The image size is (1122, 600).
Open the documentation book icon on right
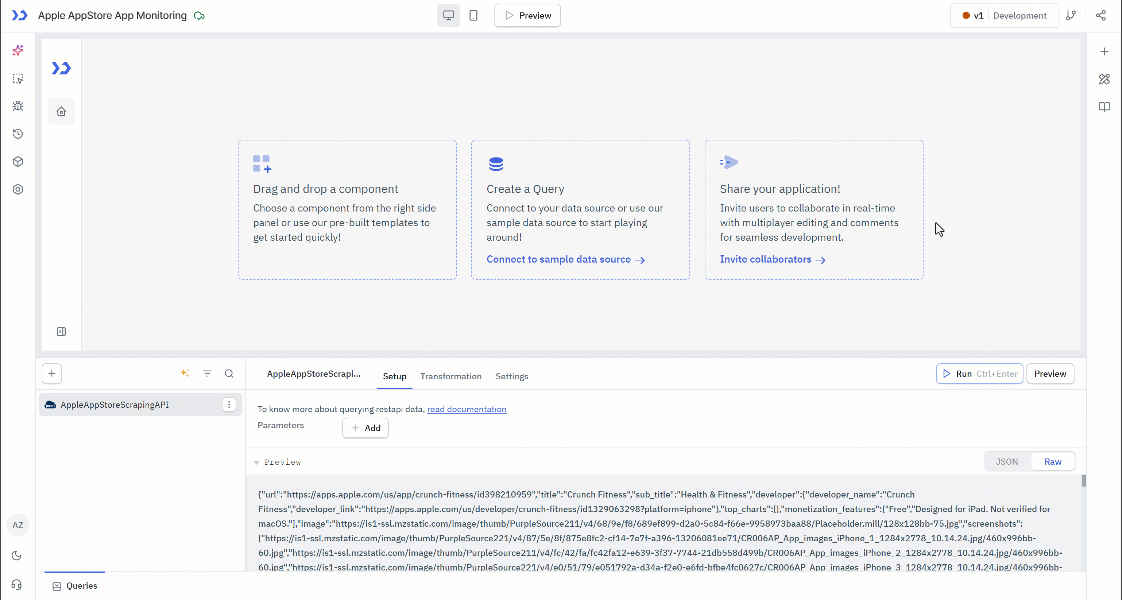(x=1104, y=107)
